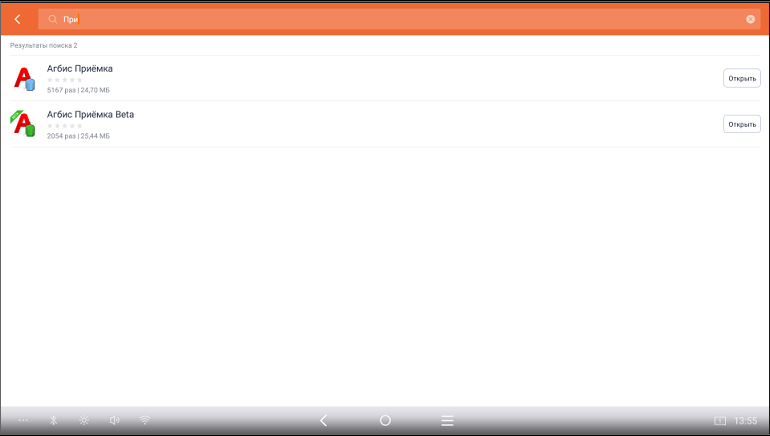Click 'Открыть' for Агбис Приёмка Beta
This screenshot has height=436, width=770.
click(x=742, y=124)
